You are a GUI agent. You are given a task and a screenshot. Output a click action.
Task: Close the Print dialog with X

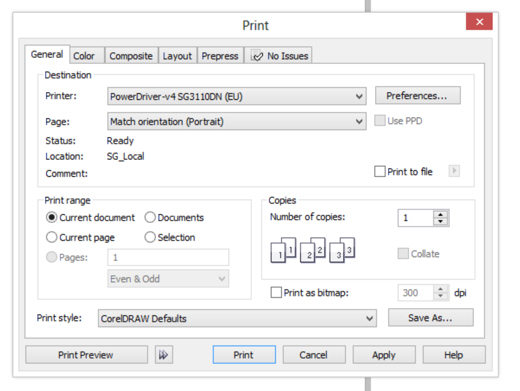[479, 22]
